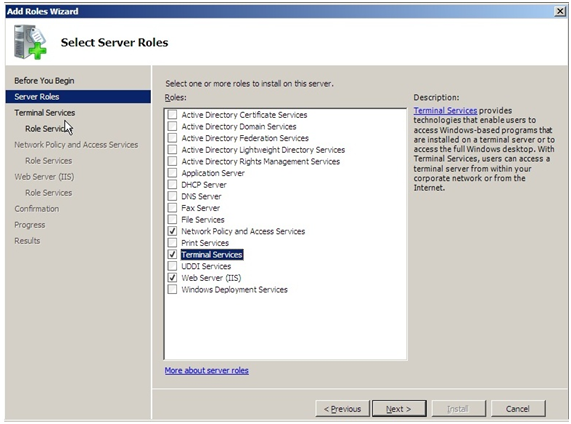Check Active Directory Rights Management Services
Screen dimensions: 571x424
(x=172, y=161)
